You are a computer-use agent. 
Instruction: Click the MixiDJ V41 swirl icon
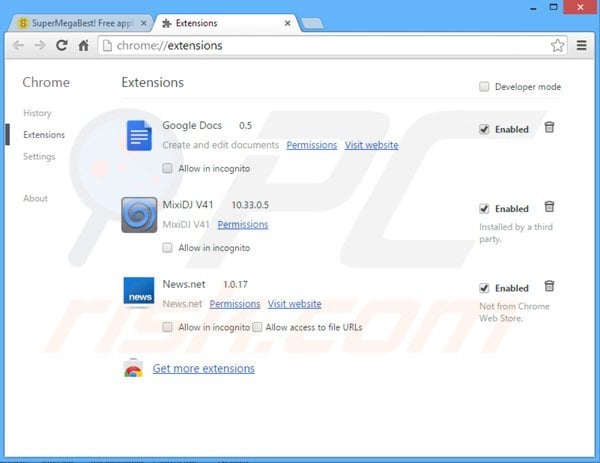(x=139, y=215)
